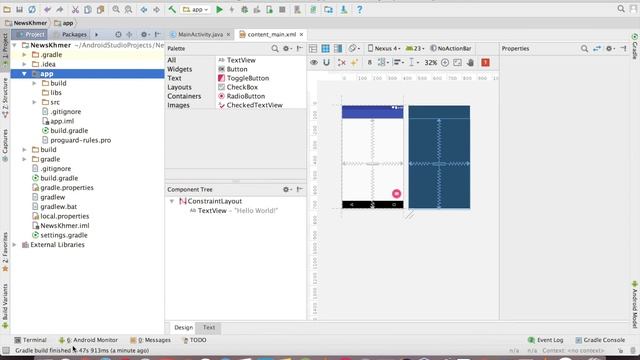Open the TODO tool window
Viewport: 640px width, 360px height.
click(x=194, y=340)
